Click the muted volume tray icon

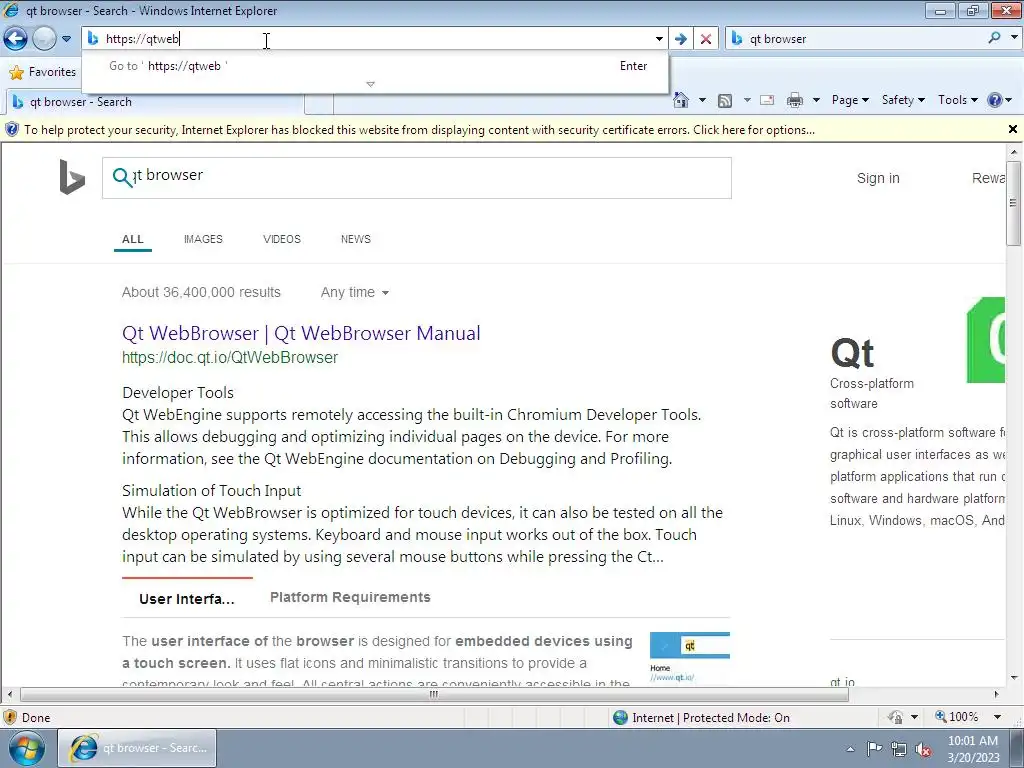923,749
